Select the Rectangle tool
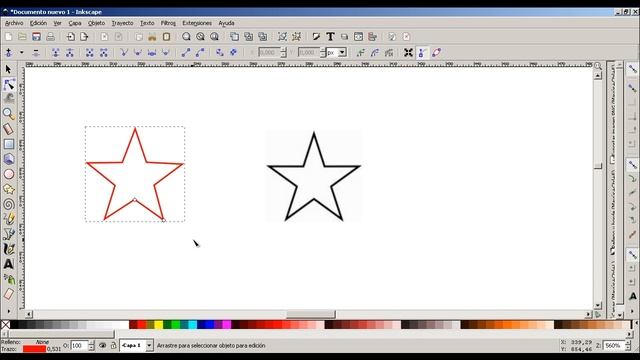 pos(9,144)
